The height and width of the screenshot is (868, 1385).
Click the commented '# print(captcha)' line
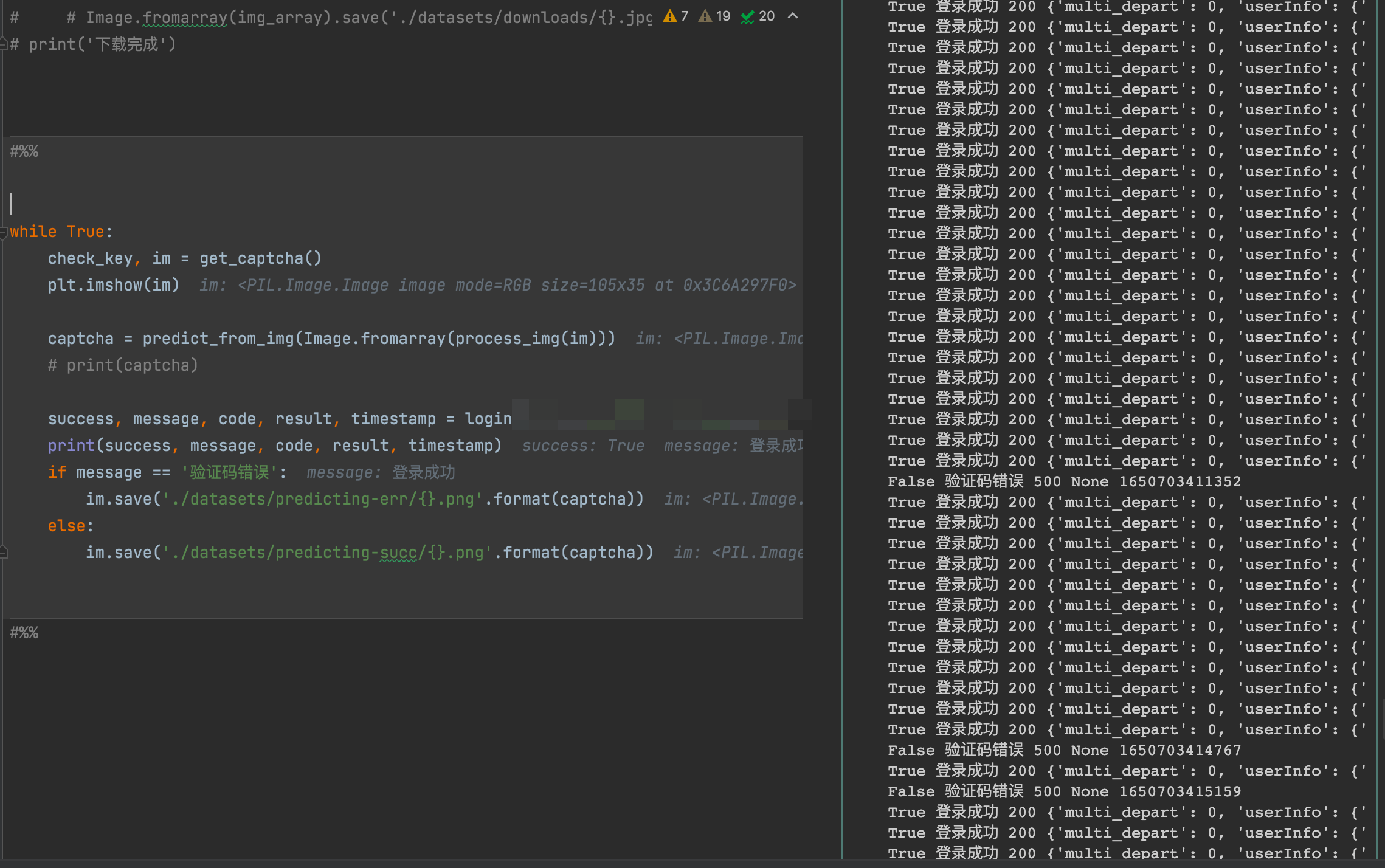point(123,365)
